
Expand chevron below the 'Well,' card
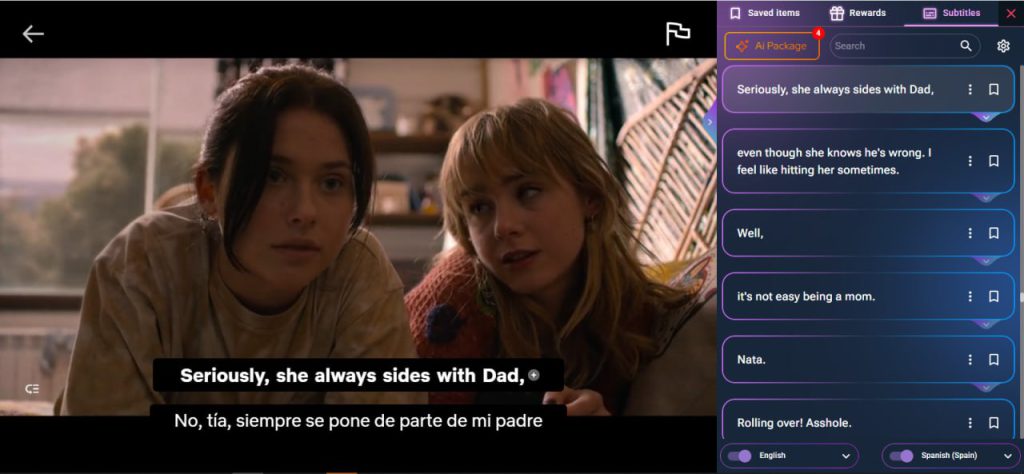[985, 261]
